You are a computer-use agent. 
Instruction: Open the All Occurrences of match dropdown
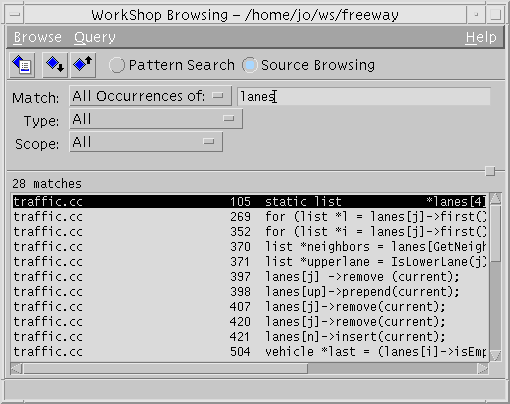click(x=150, y=96)
